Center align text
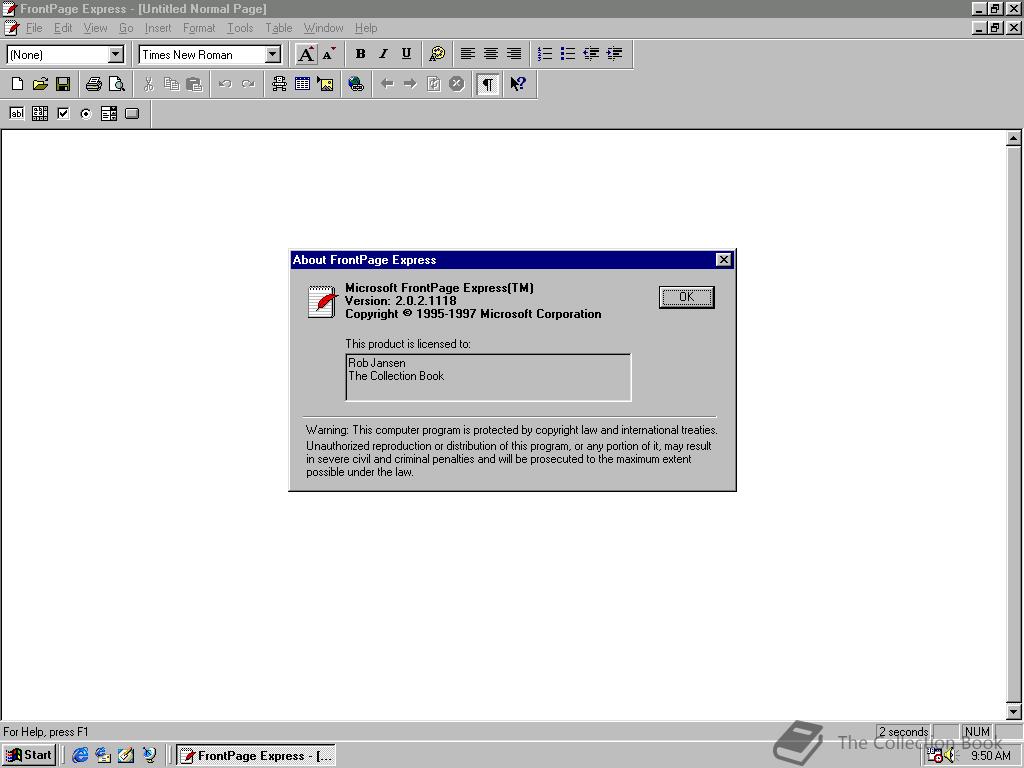This screenshot has width=1024, height=768. click(490, 54)
